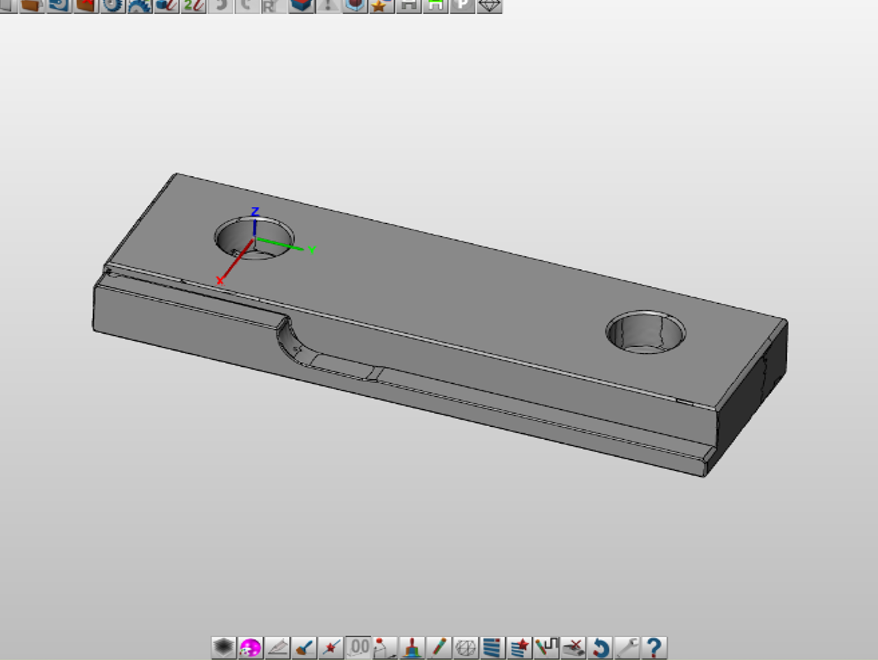
Task: Select the right circular hole on the part
Action: click(x=646, y=330)
